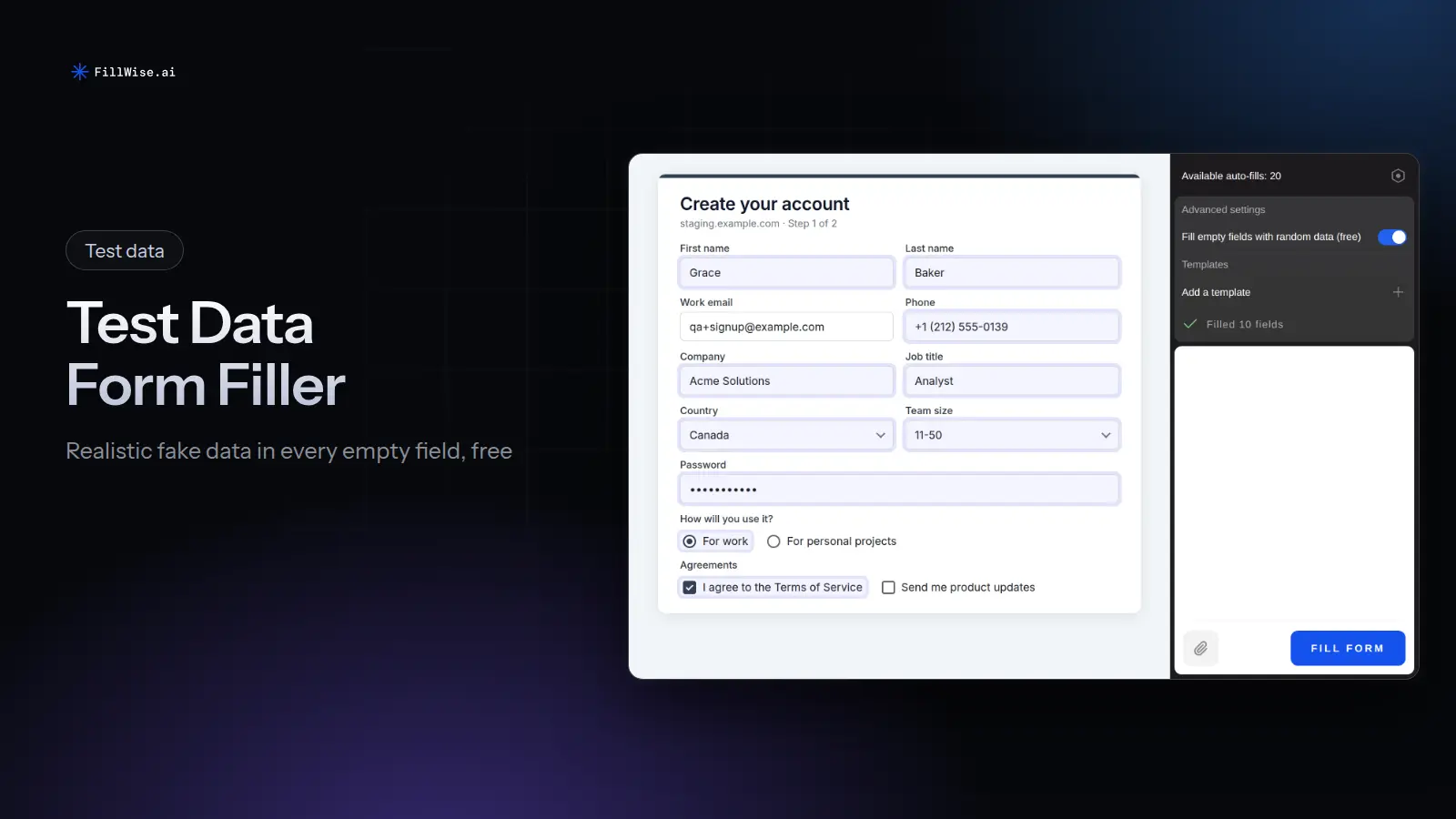This screenshot has height=819, width=1456.
Task: Click the FILL FORM button
Action: pyautogui.click(x=1347, y=648)
